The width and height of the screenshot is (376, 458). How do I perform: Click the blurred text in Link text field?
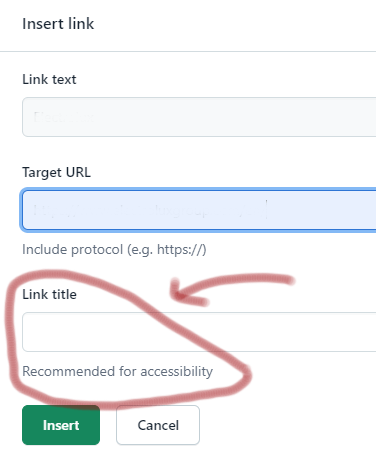(63, 117)
